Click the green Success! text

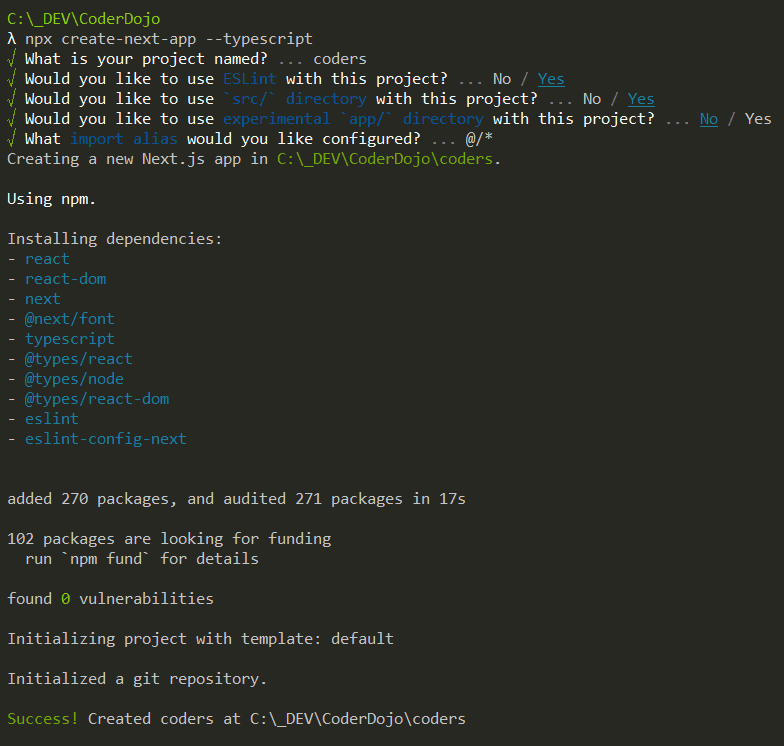click(43, 719)
